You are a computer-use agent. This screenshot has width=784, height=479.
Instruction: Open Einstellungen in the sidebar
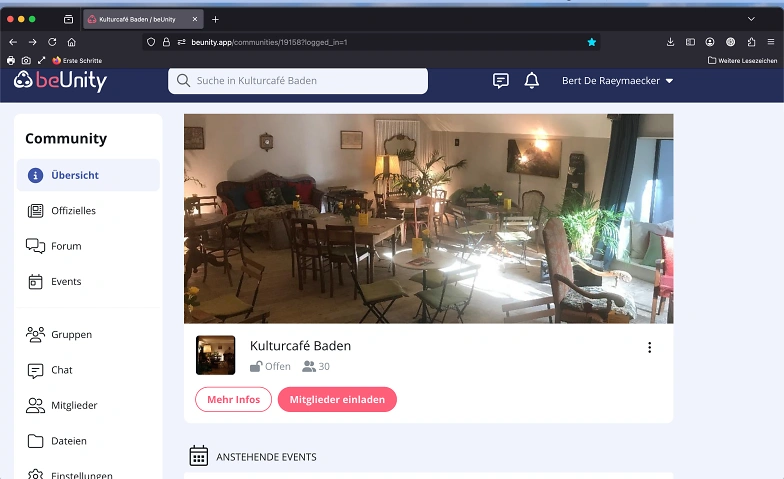(88, 474)
